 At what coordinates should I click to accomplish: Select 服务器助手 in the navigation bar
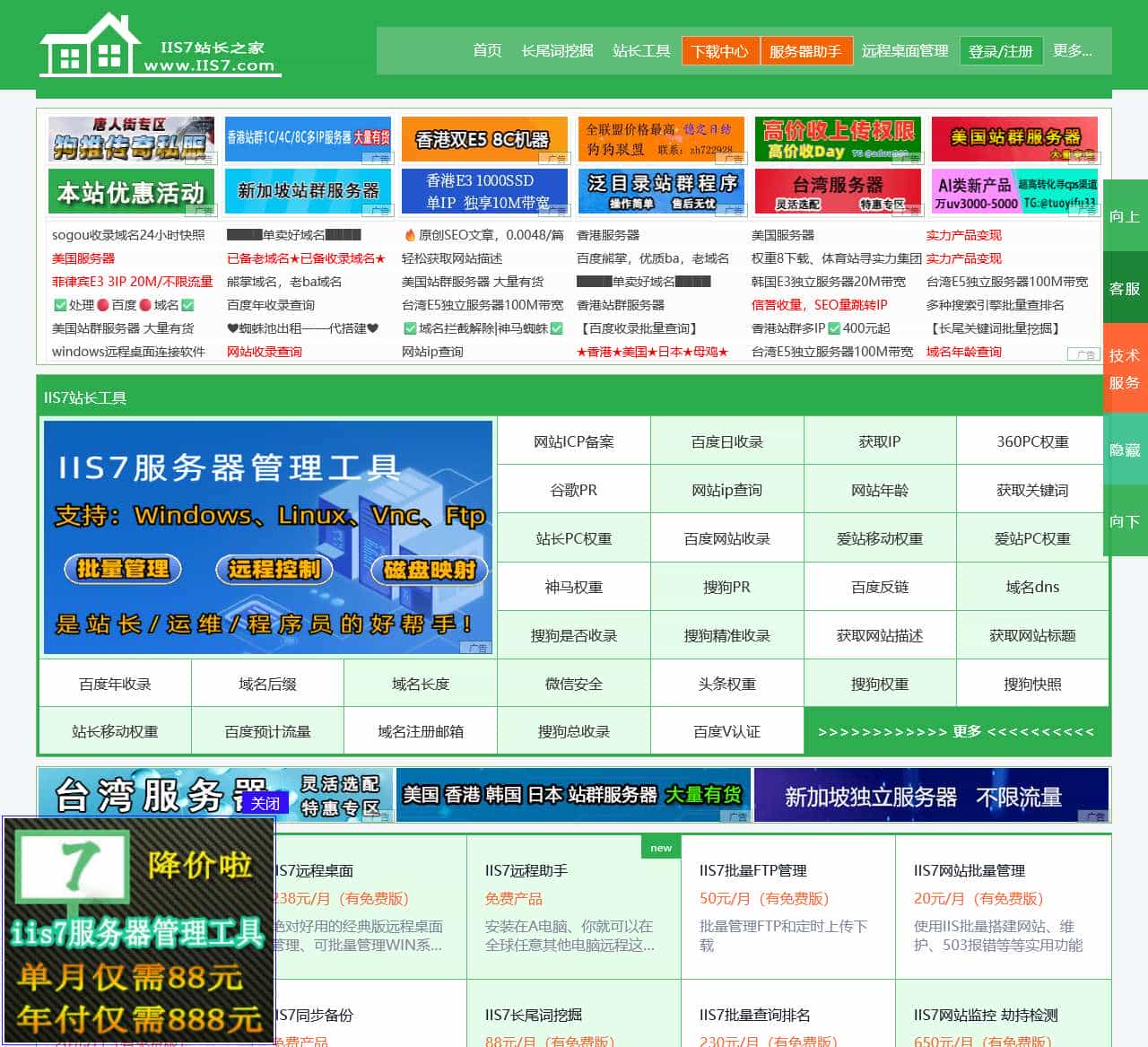pos(805,51)
